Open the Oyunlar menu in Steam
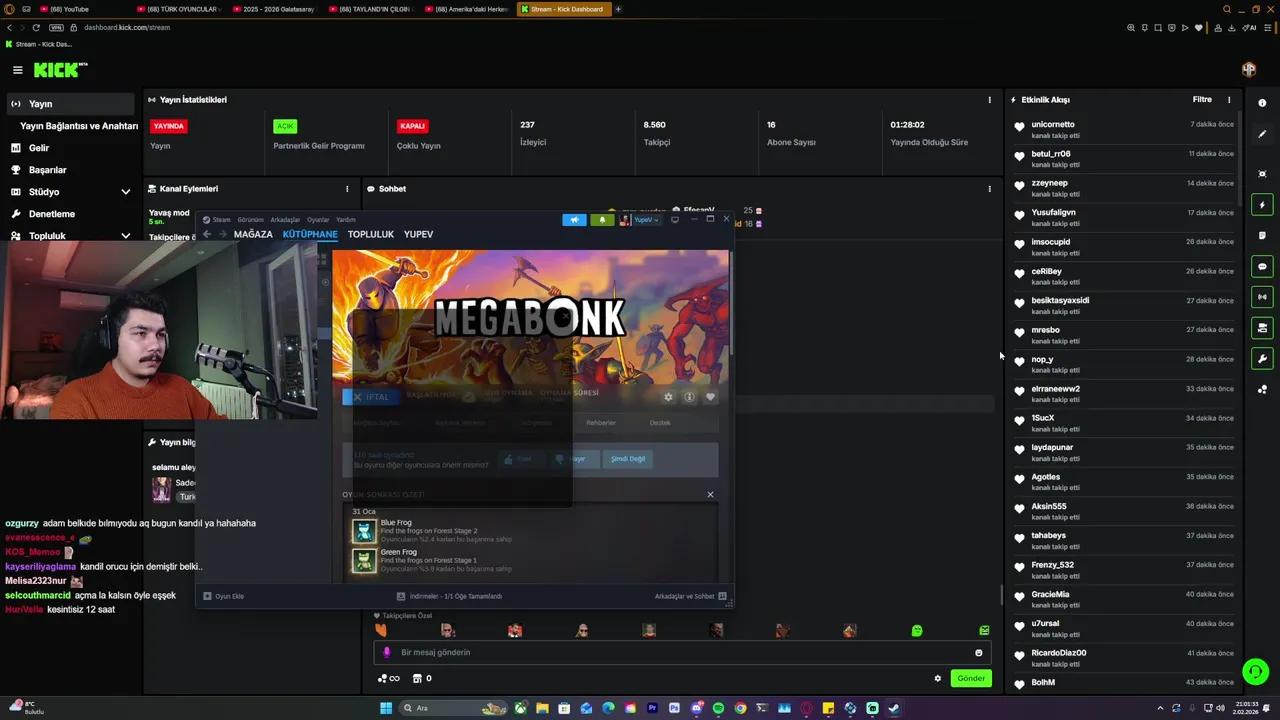Image resolution: width=1280 pixels, height=720 pixels. 318,220
